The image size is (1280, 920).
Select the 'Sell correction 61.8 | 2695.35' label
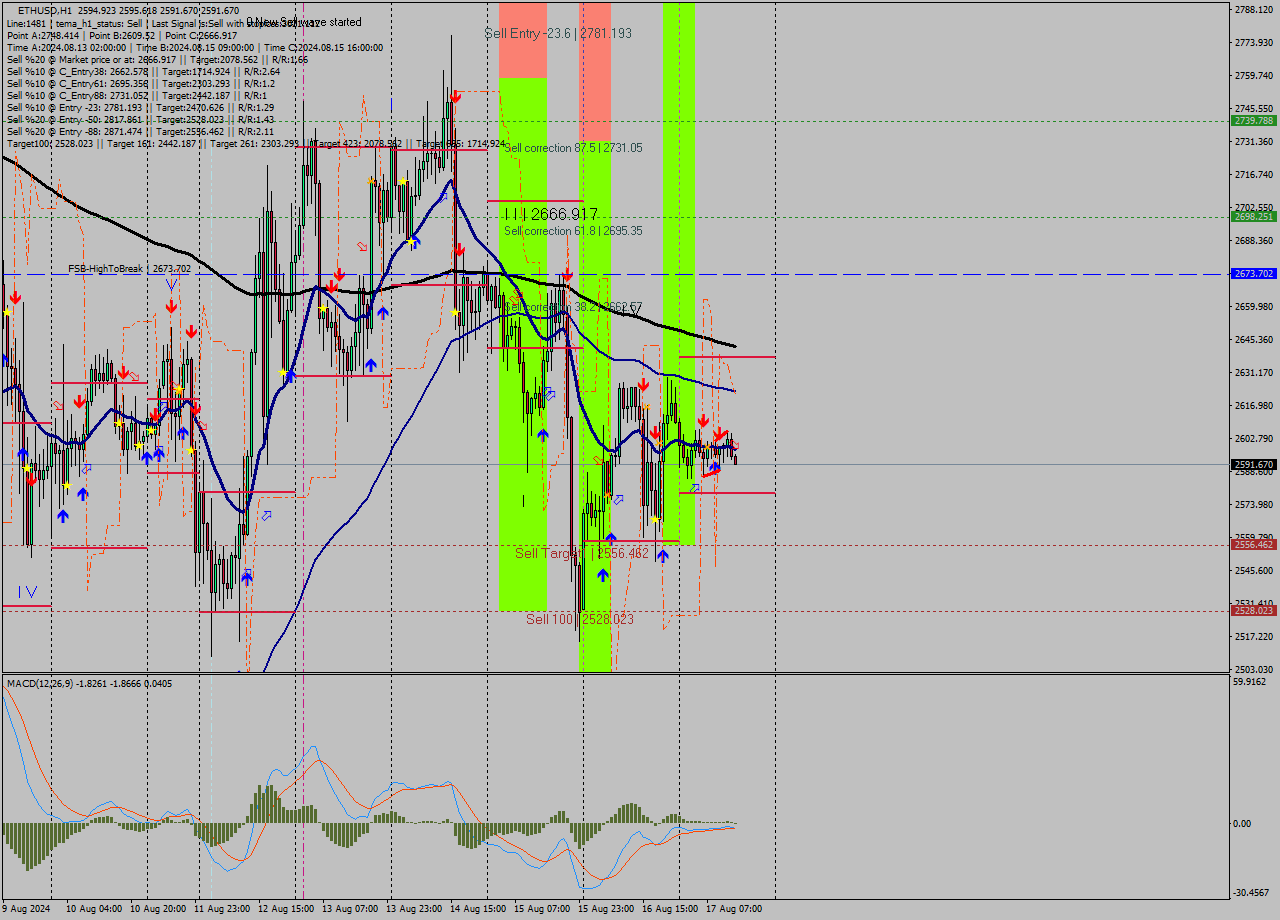click(x=574, y=231)
